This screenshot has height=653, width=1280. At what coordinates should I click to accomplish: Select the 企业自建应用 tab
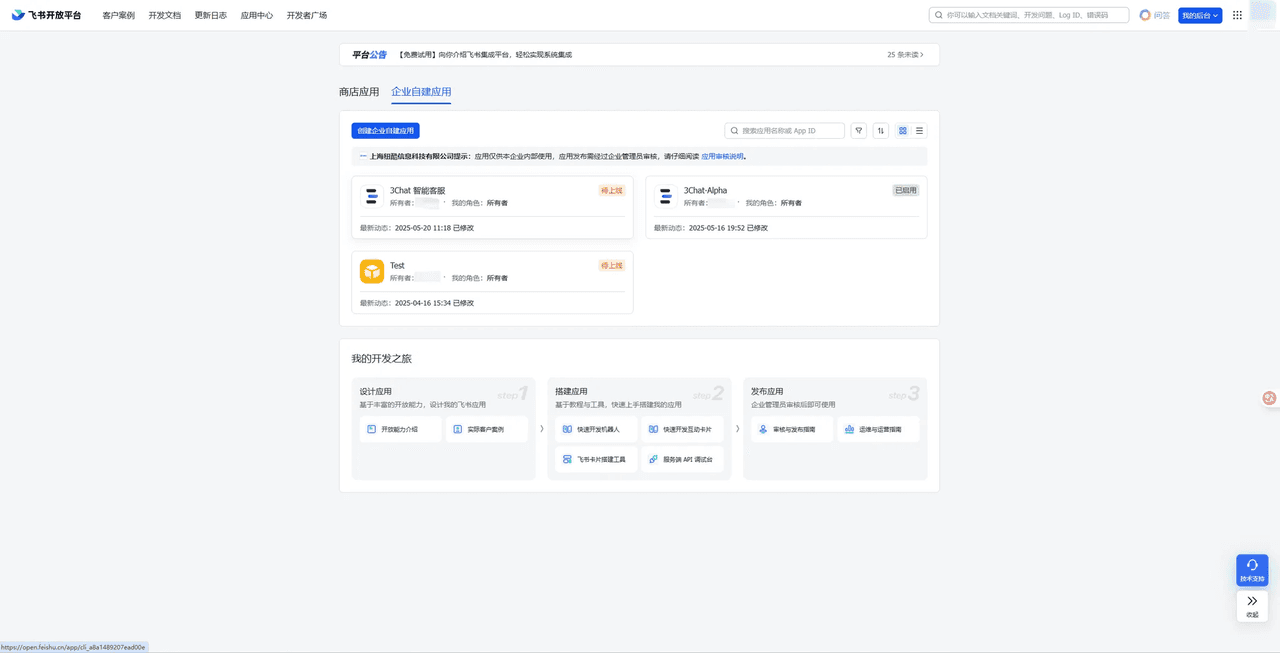(x=421, y=92)
